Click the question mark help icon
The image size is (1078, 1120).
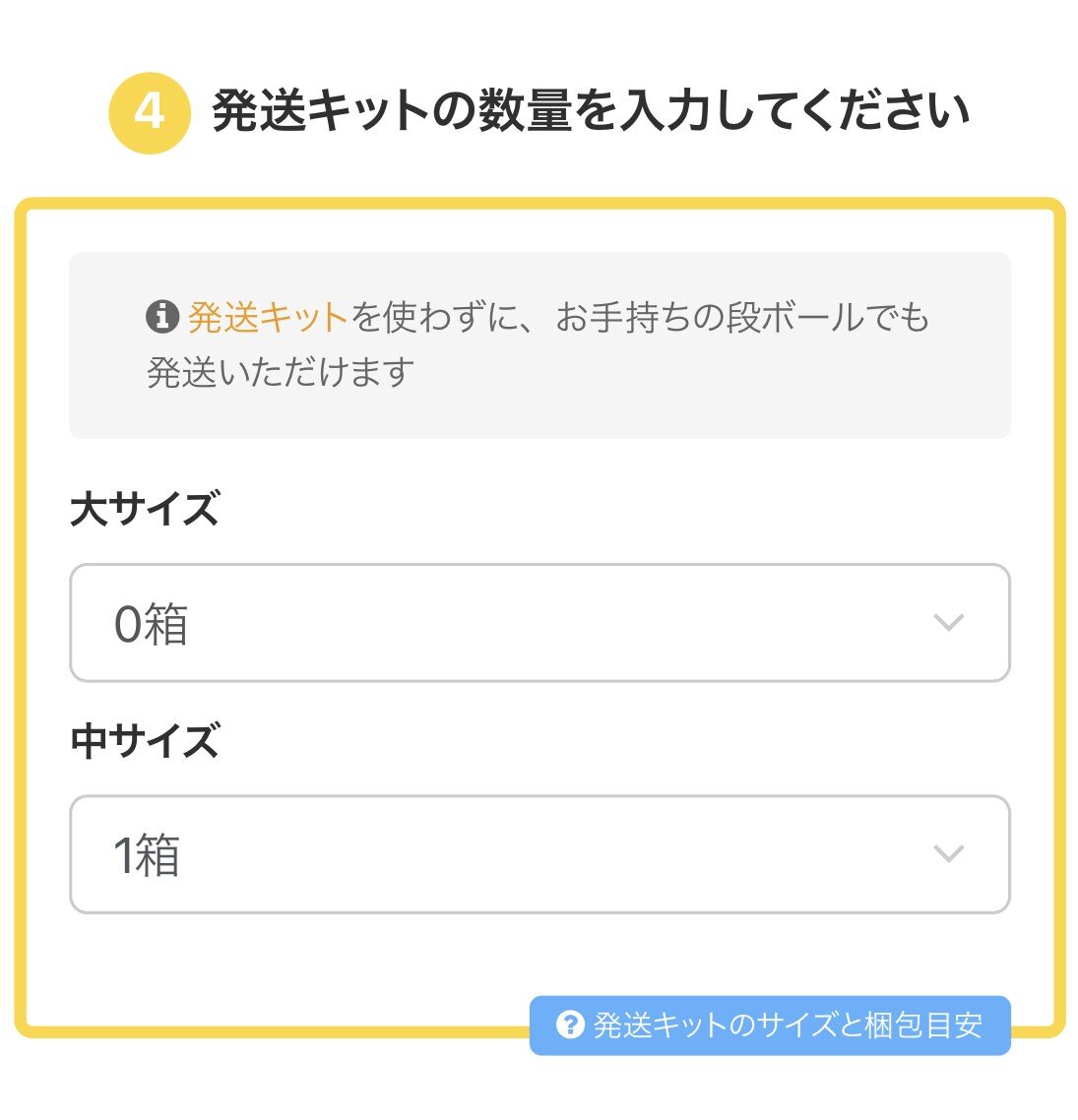point(570,1025)
